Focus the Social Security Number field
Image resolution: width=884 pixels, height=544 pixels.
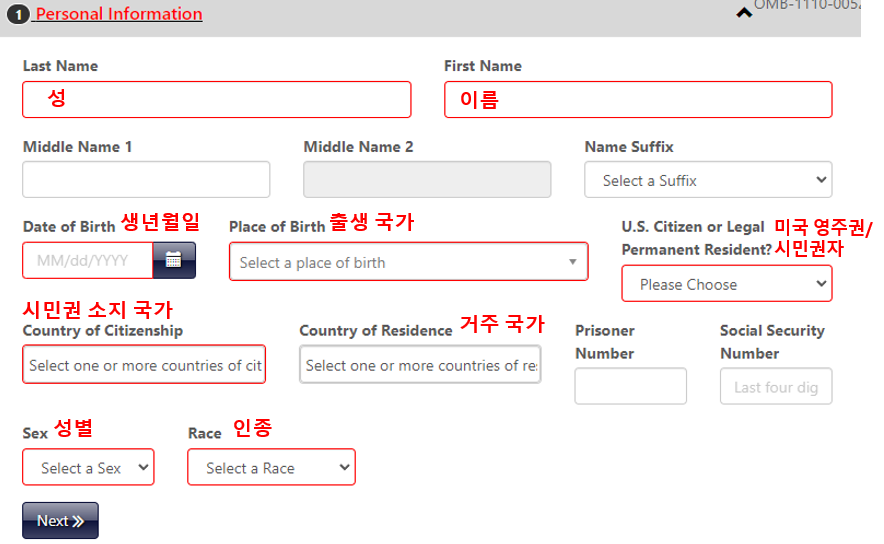pos(776,386)
